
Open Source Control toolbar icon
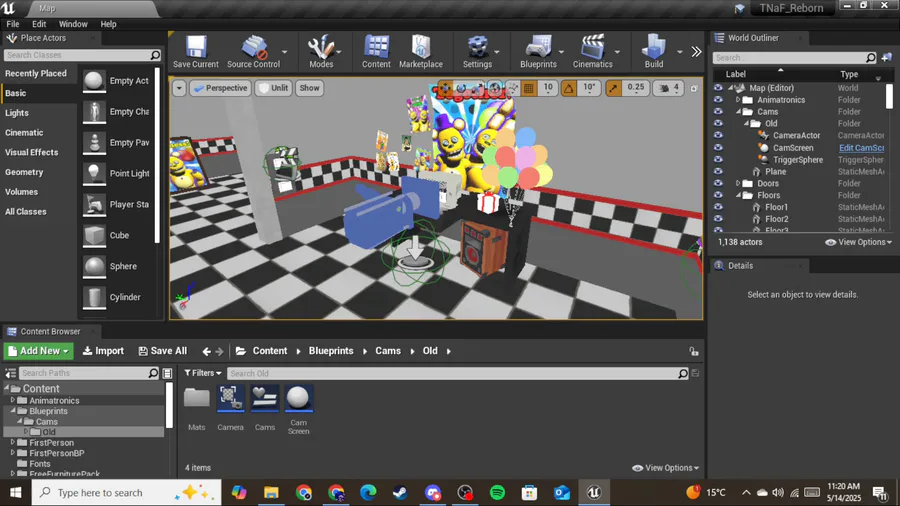[x=253, y=51]
